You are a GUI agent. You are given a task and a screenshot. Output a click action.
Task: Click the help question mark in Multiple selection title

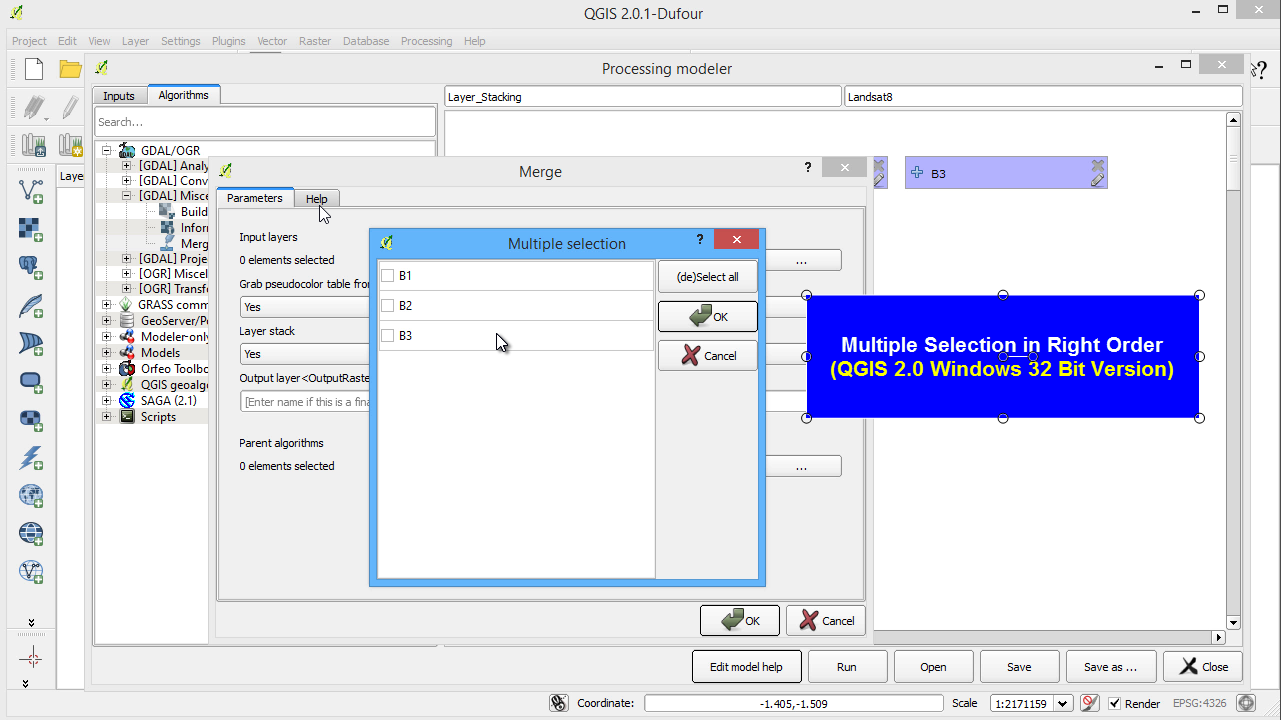(x=700, y=240)
